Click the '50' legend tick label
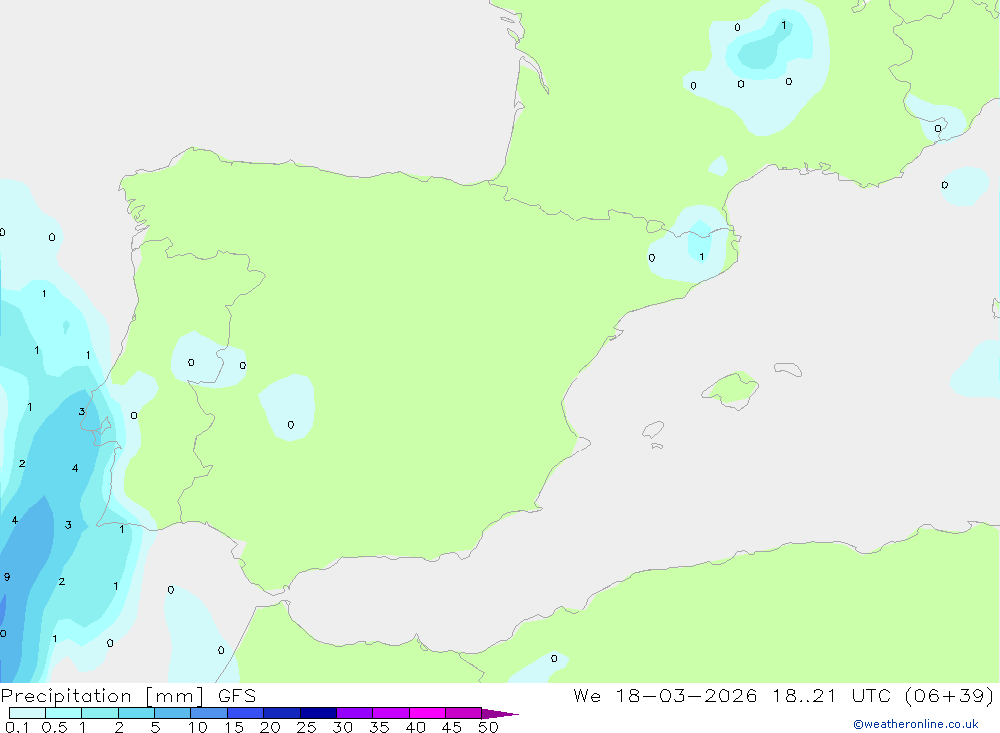1000x733 pixels. [x=489, y=727]
